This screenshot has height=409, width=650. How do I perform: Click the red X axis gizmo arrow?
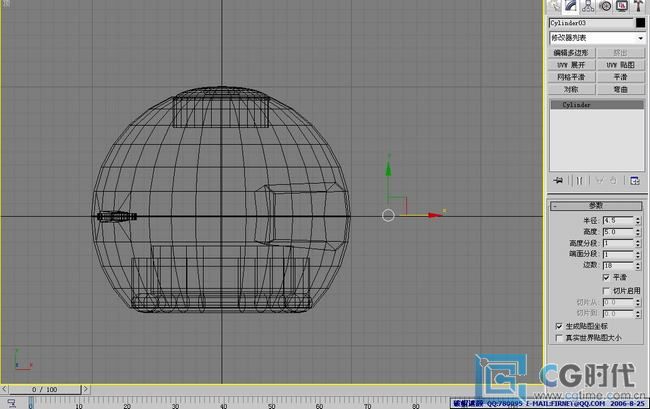435,215
